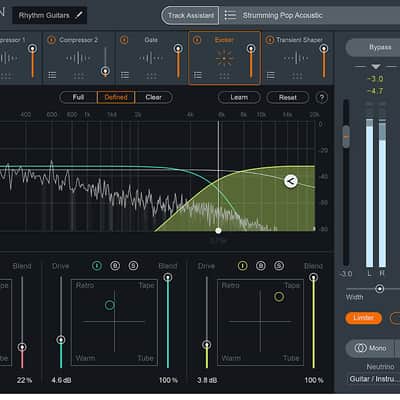This screenshot has height=400, width=400.
Task: Click the Transient Shaper module title
Action: point(299,40)
